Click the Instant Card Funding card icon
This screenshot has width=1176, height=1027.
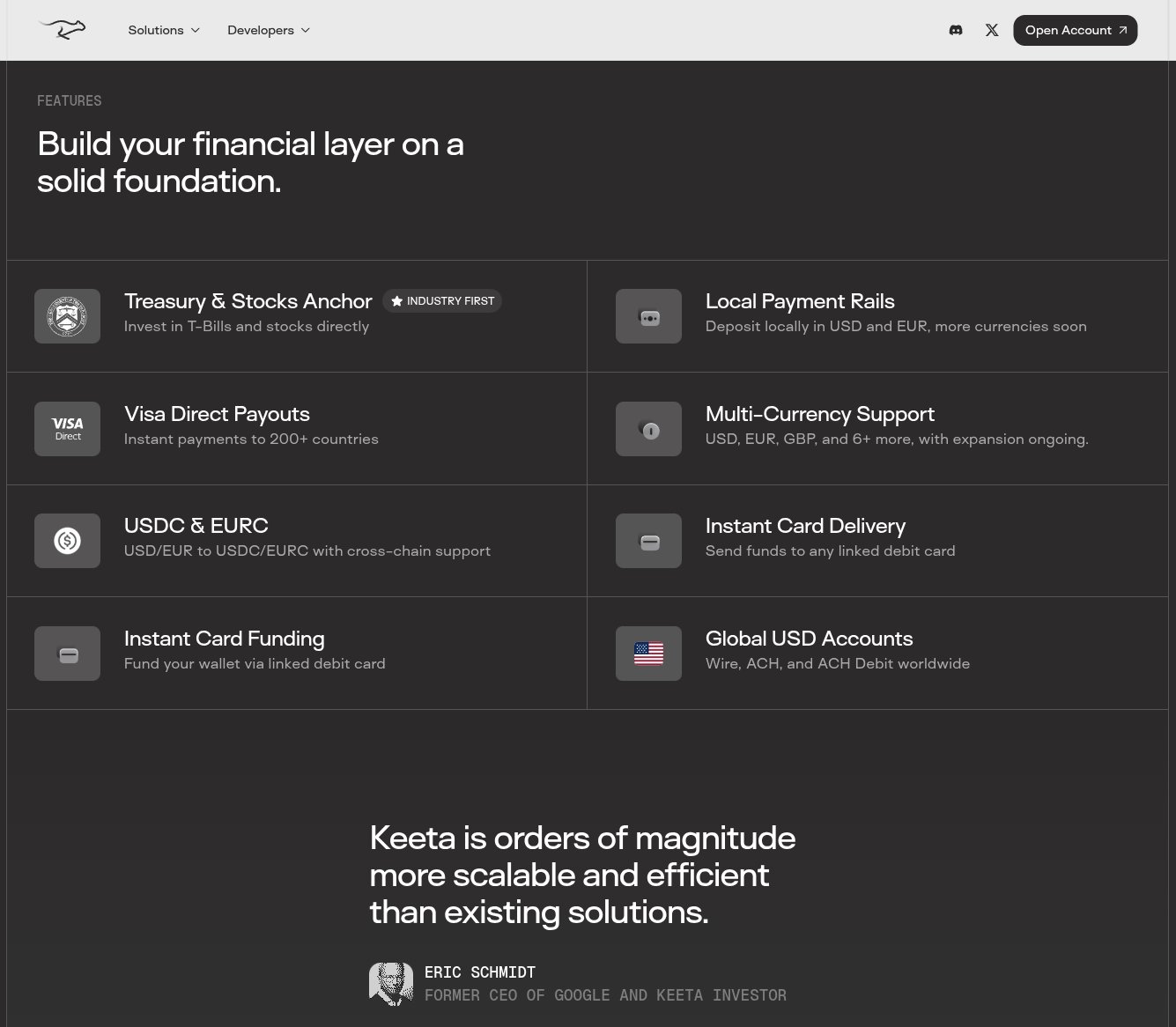click(x=67, y=654)
